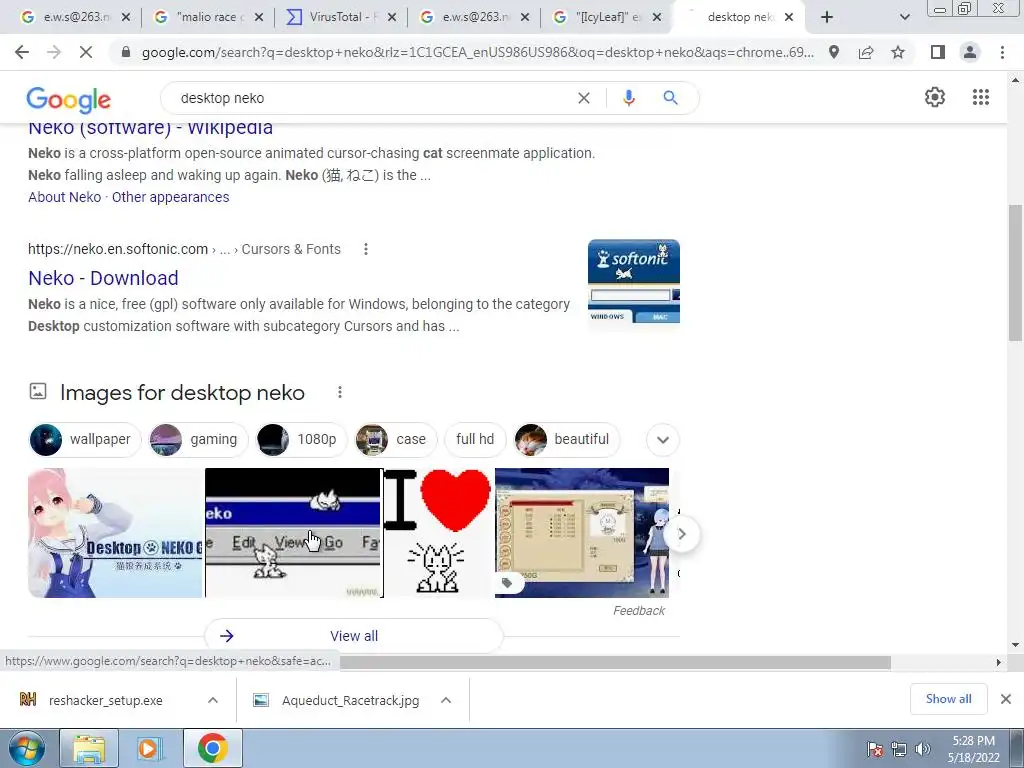Viewport: 1024px width, 768px height.
Task: Open a new browser tab
Action: [x=827, y=17]
